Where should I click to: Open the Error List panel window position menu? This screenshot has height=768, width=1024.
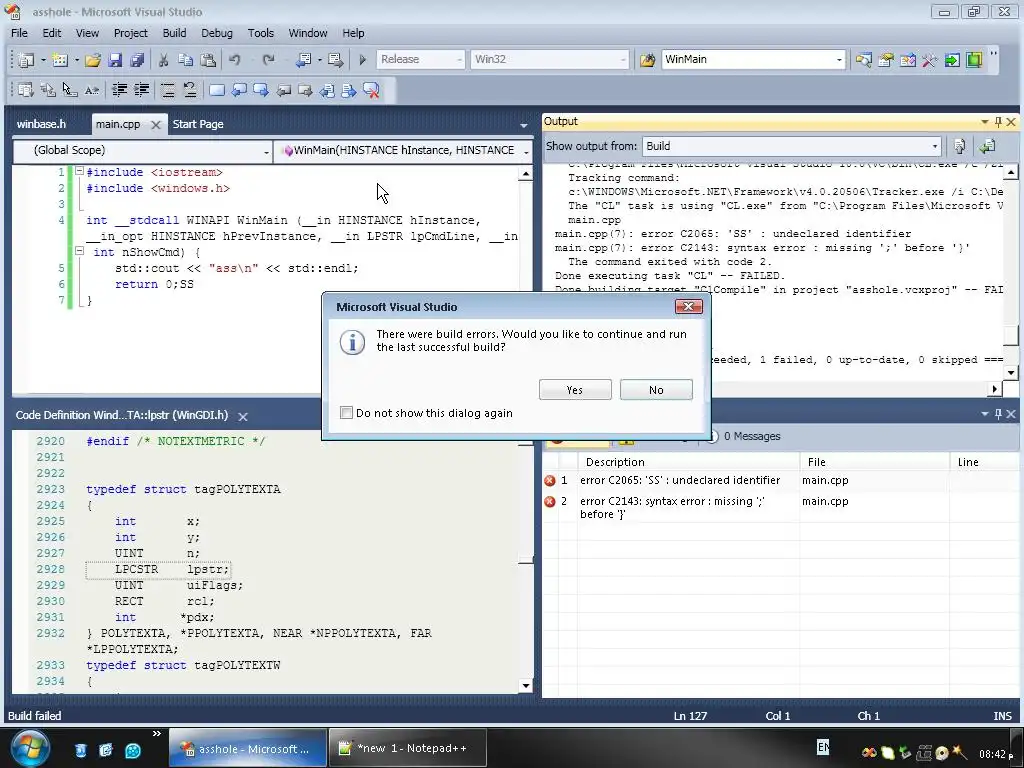(984, 414)
